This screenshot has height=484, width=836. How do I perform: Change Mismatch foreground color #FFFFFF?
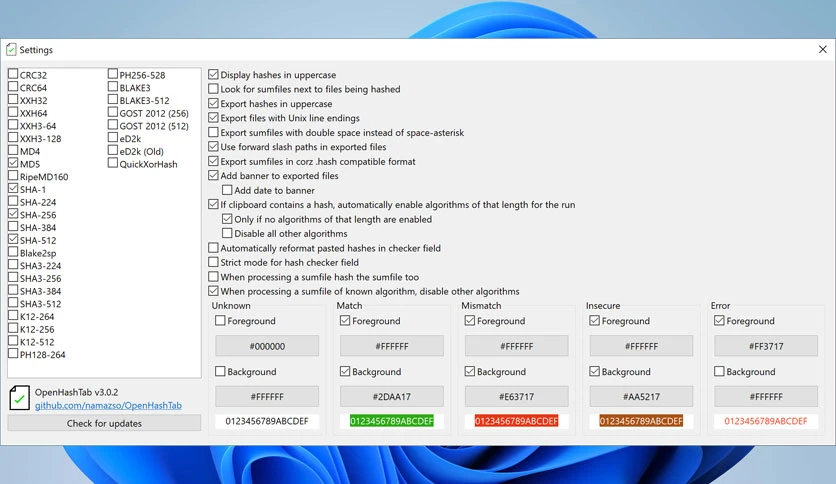[x=517, y=346]
